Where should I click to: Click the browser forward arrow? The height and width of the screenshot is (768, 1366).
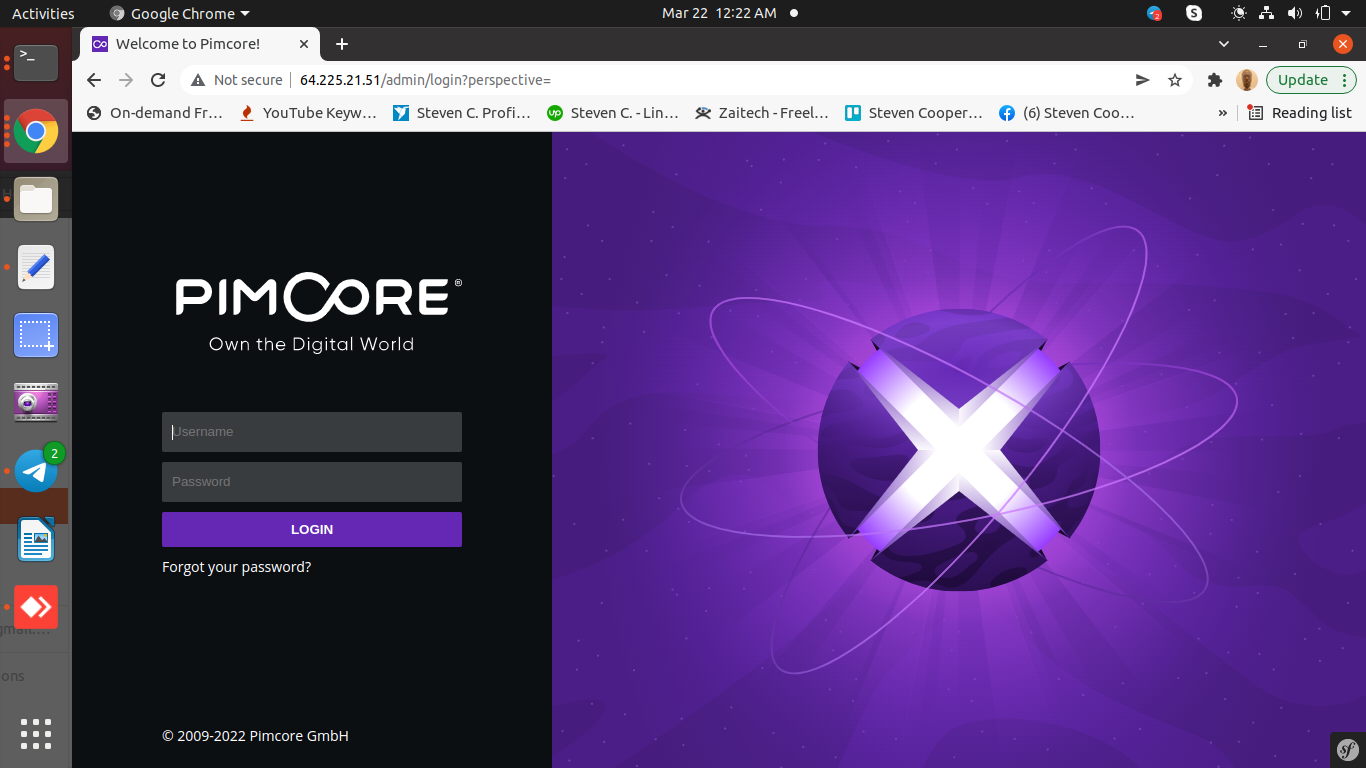pyautogui.click(x=126, y=80)
